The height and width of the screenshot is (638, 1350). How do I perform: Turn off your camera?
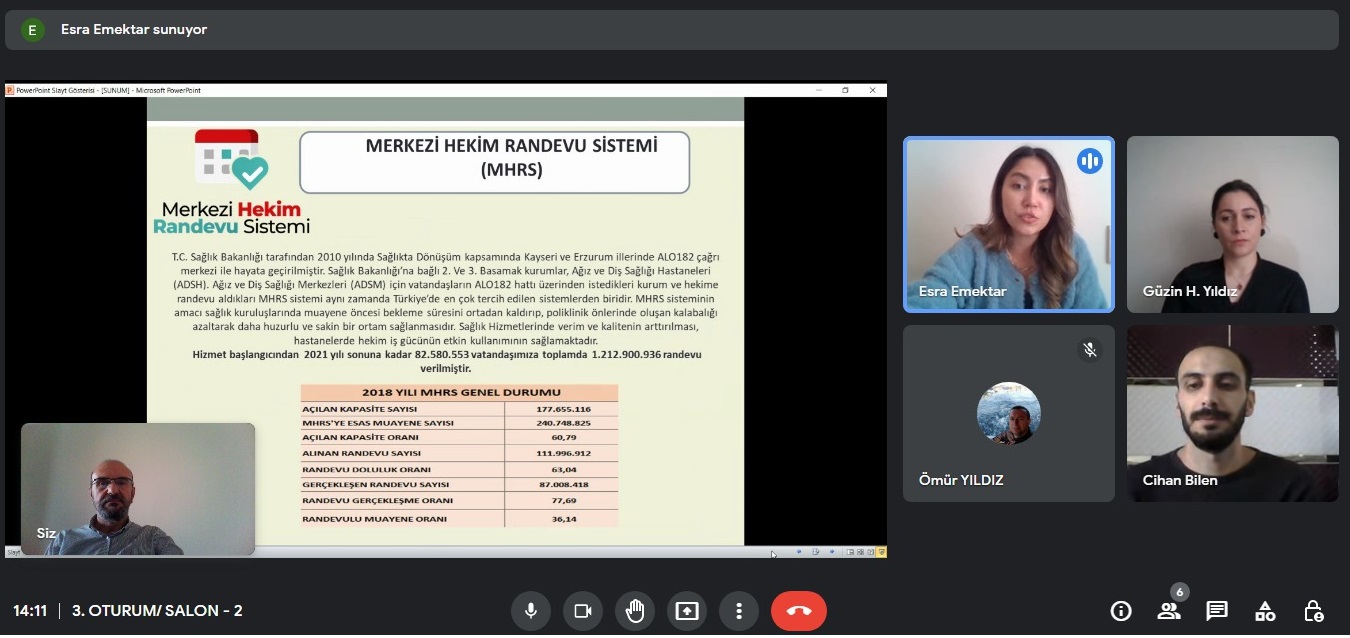(583, 611)
